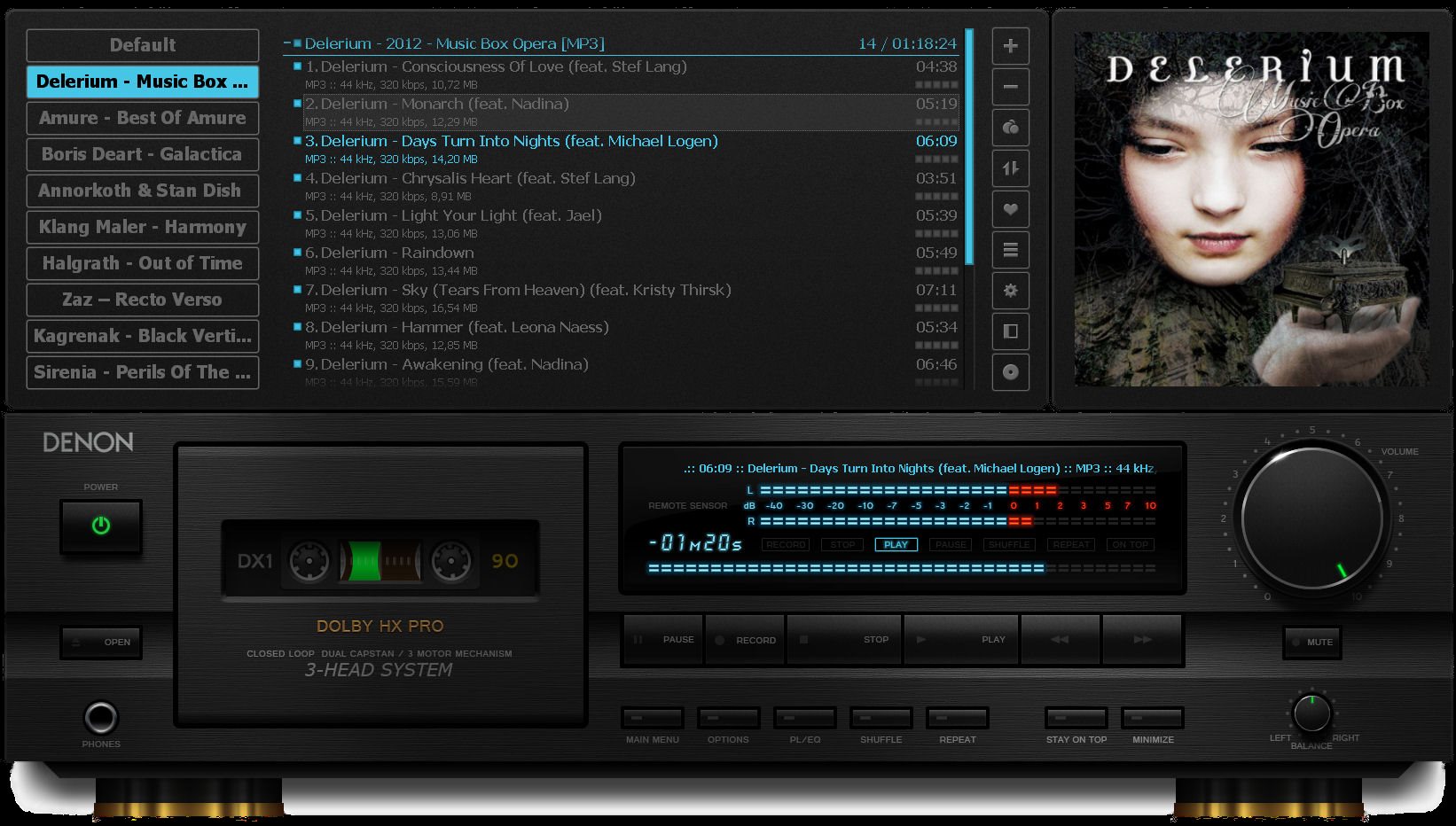Click the minus icon to remove tracks
1456x826 pixels.
[1010, 87]
